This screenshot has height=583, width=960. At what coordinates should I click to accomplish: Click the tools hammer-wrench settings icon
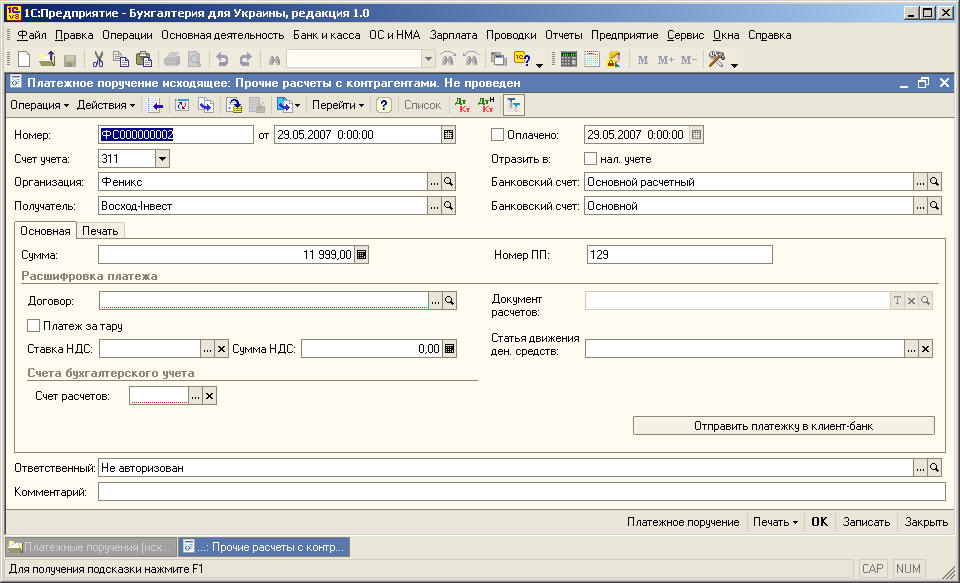tap(716, 59)
